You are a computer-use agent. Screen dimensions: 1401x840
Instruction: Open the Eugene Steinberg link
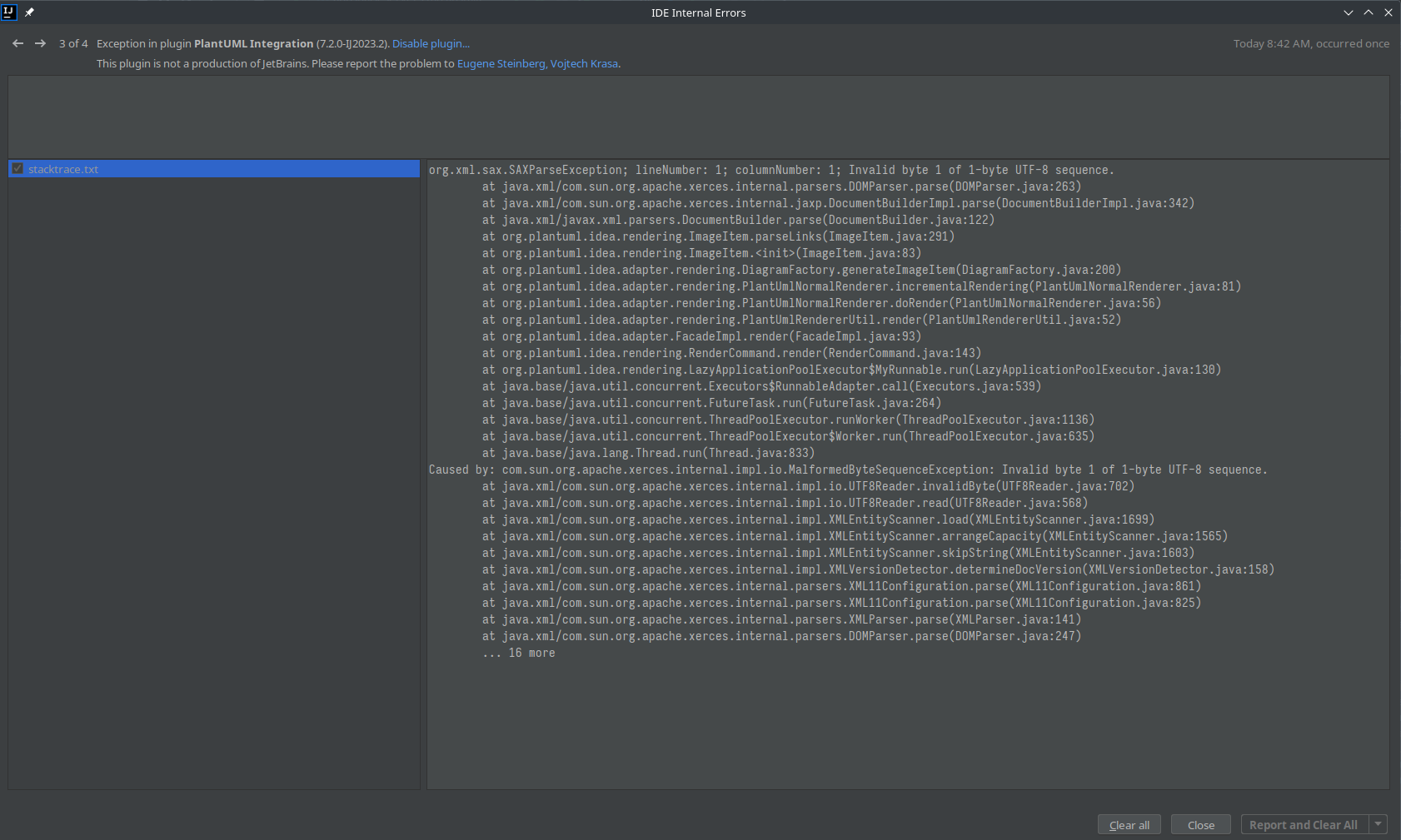point(500,63)
